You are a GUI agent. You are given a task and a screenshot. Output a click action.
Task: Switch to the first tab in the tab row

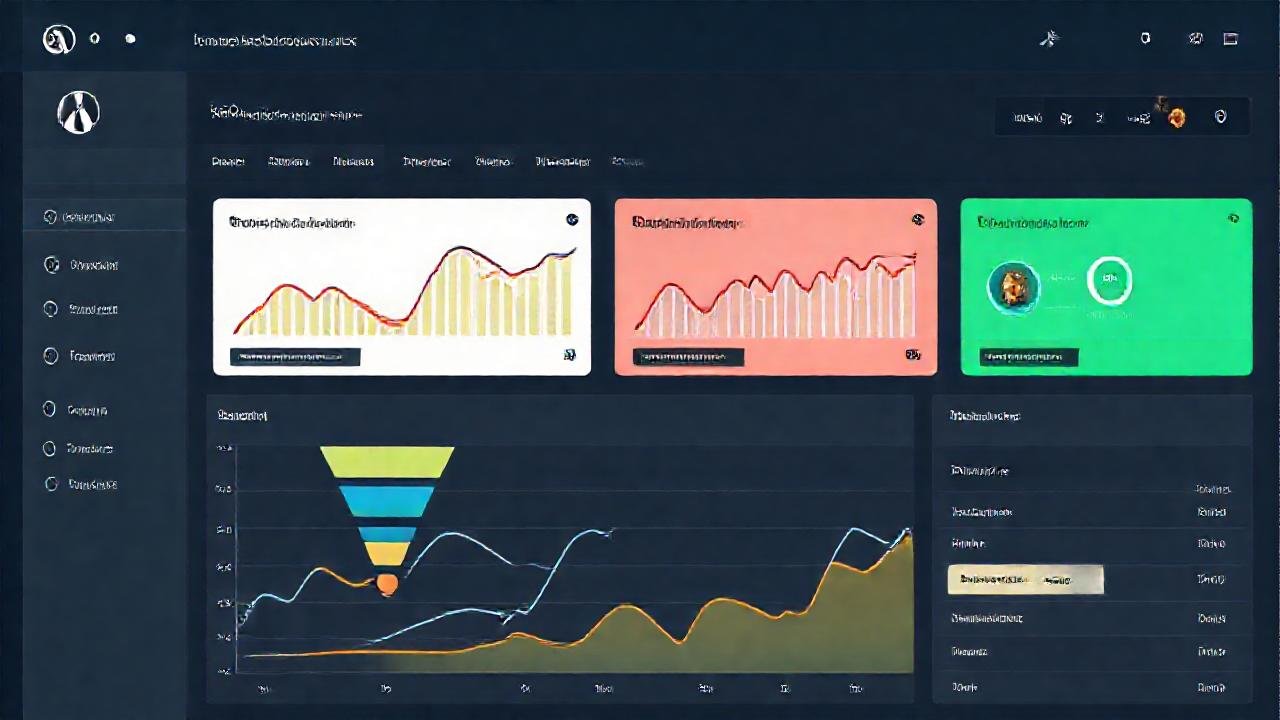[x=229, y=161]
